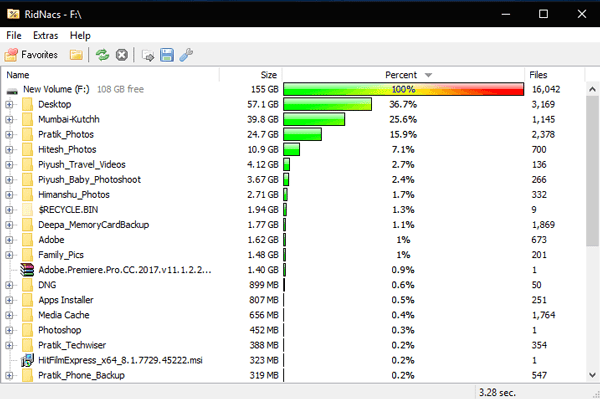Click the $RECYCLE.BIN folder icon
The width and height of the screenshot is (600, 399).
coord(27,210)
